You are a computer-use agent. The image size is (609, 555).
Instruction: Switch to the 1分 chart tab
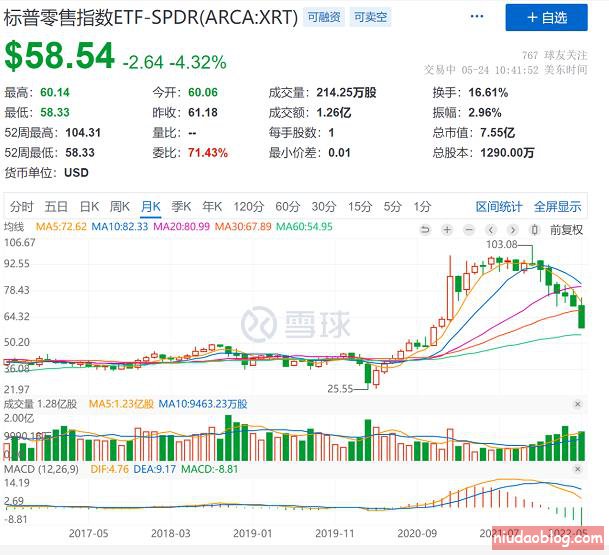[422, 207]
